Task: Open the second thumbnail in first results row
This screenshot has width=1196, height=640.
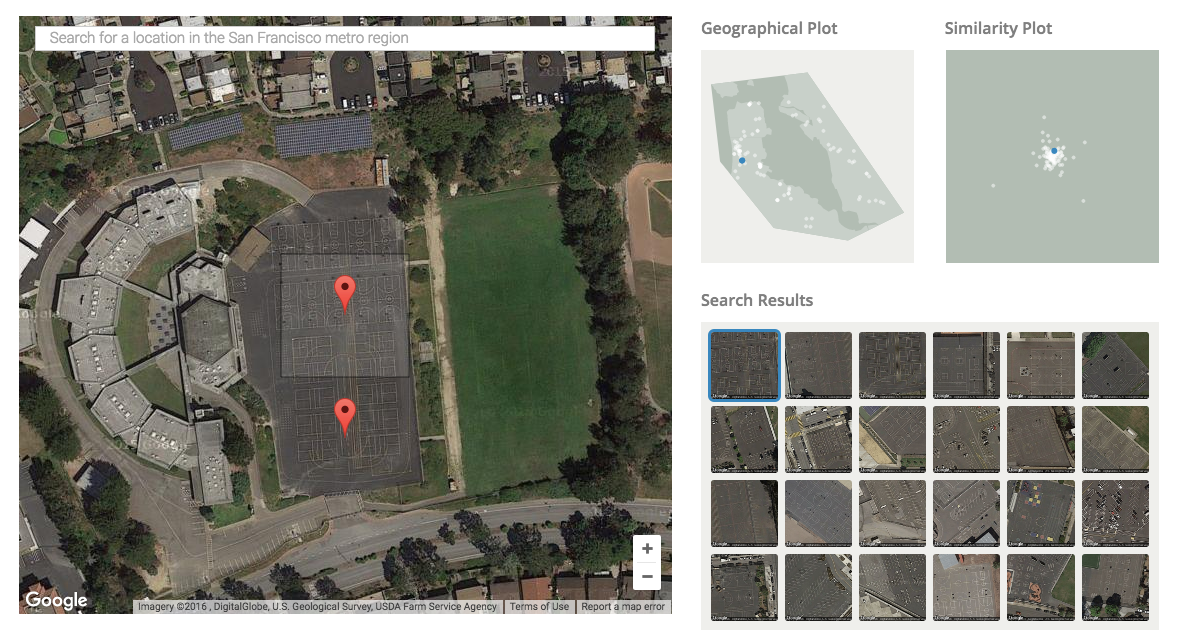Action: click(818, 365)
